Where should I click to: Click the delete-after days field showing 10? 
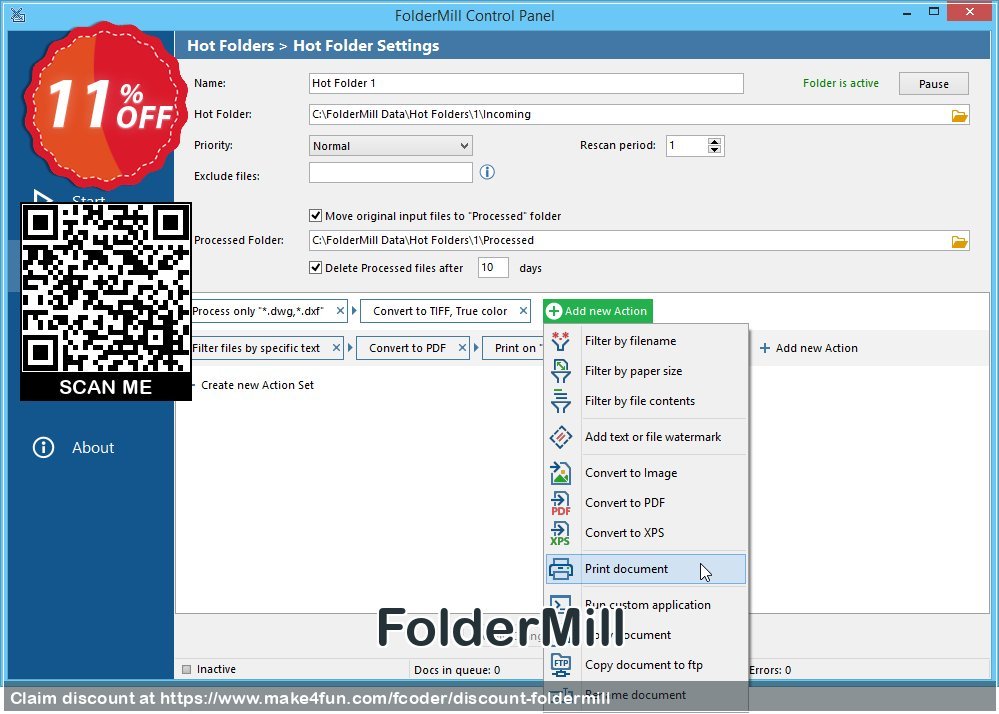tap(493, 268)
